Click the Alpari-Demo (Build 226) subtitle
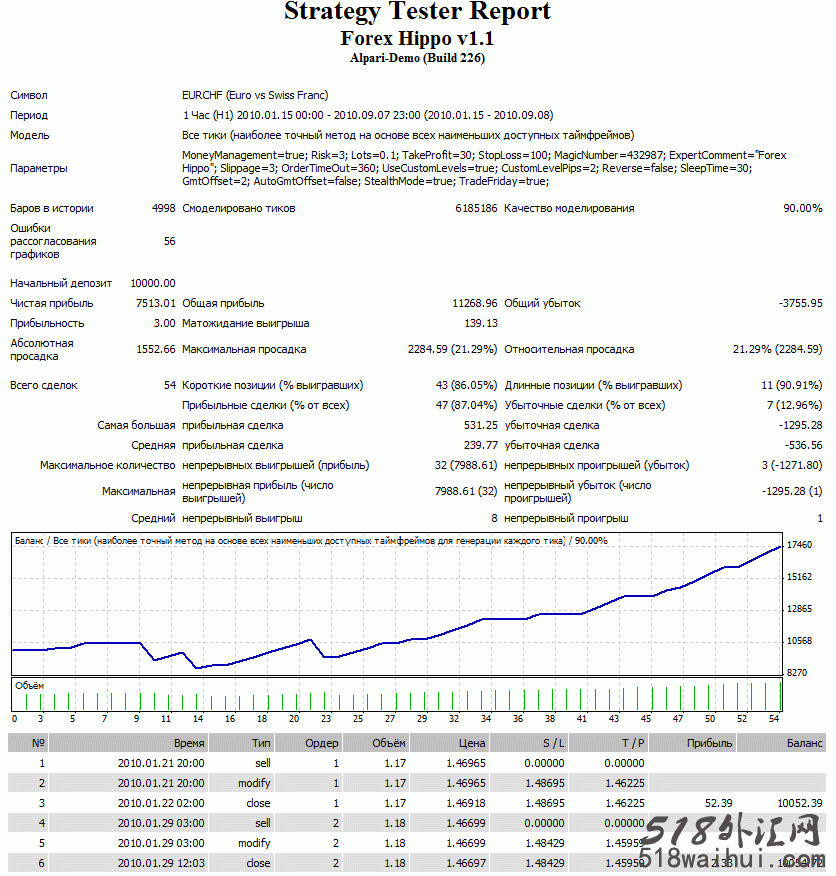This screenshot has height=876, width=836. tap(417, 59)
